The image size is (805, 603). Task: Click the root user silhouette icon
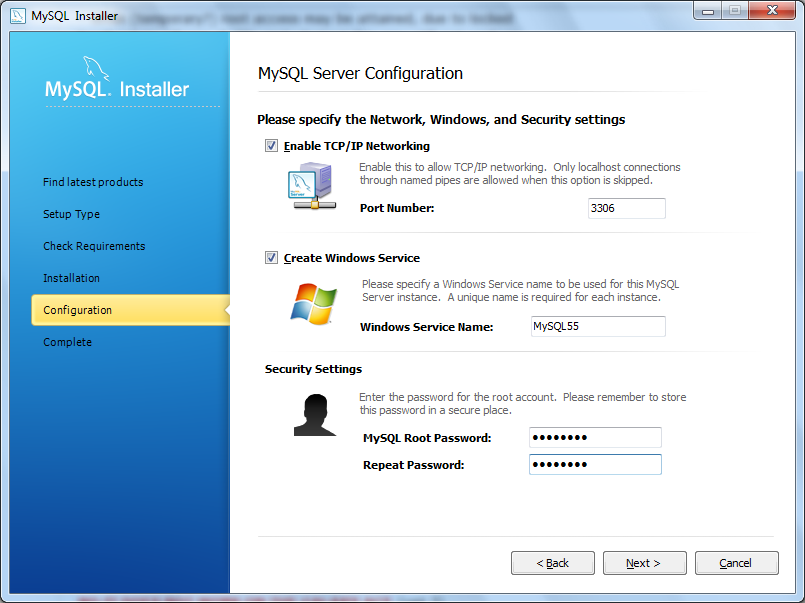315,415
